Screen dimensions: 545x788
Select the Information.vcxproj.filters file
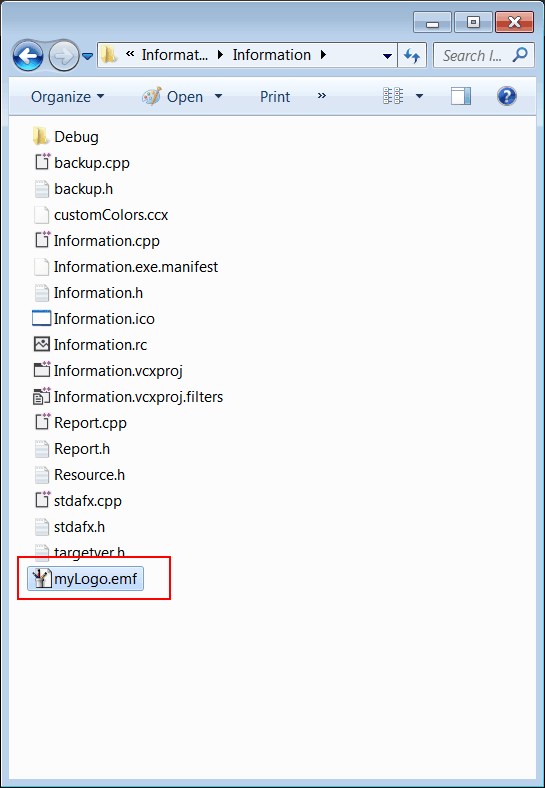click(128, 397)
